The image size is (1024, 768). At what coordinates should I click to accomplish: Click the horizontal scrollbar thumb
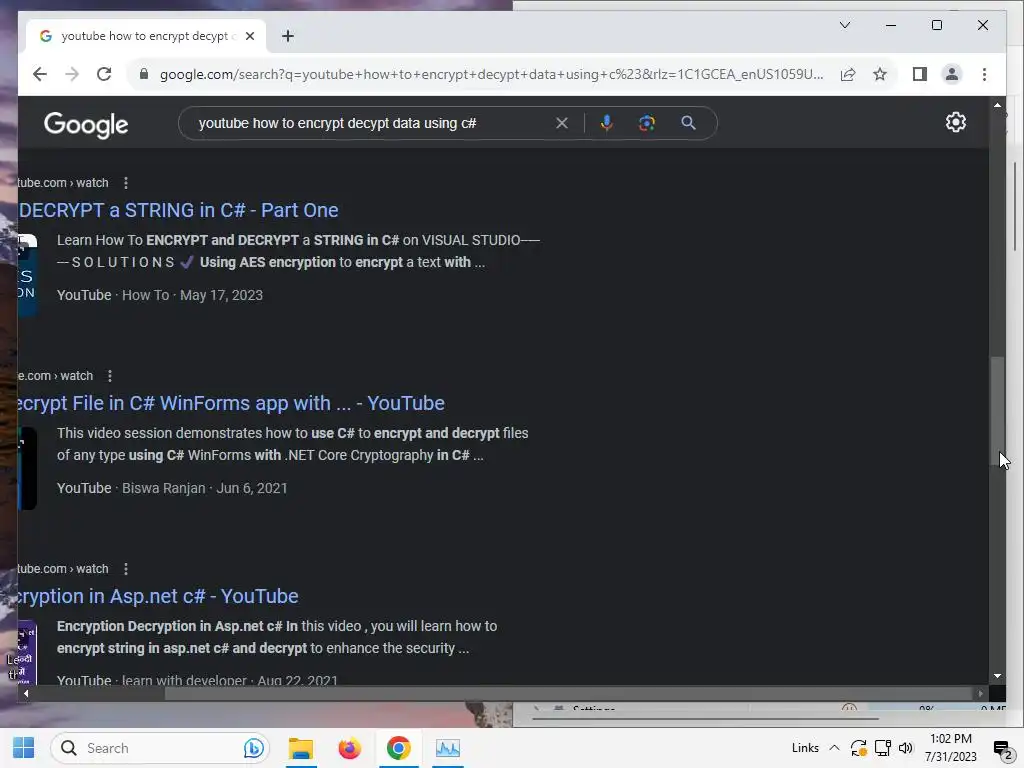pyautogui.click(x=567, y=694)
